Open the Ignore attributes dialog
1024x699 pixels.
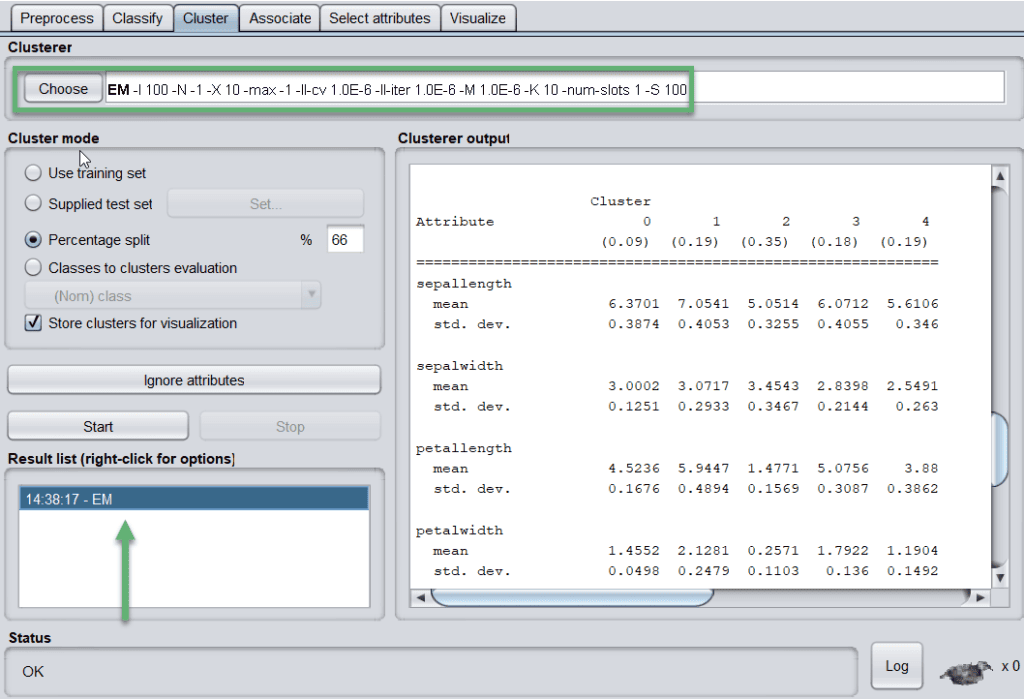click(x=194, y=380)
